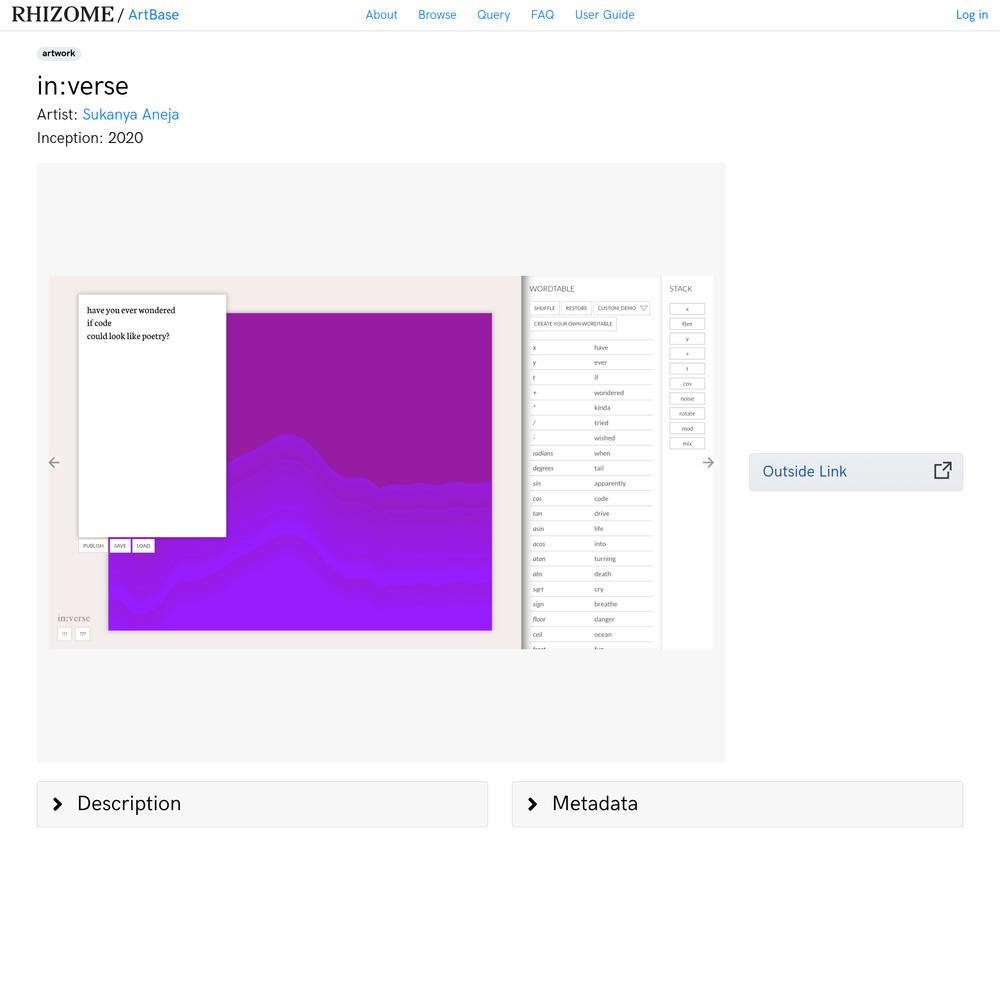Open the Browse page

(x=437, y=15)
